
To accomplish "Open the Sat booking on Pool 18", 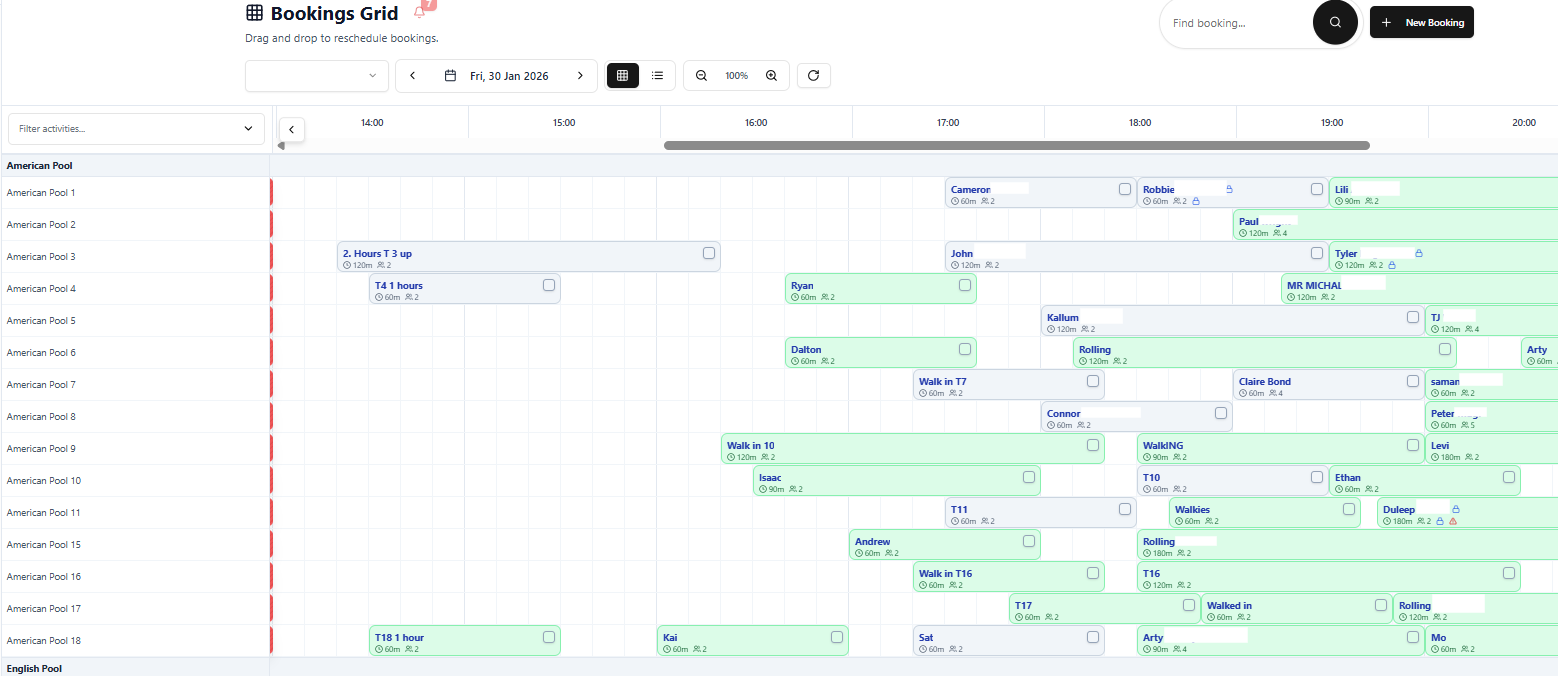I will [1008, 641].
